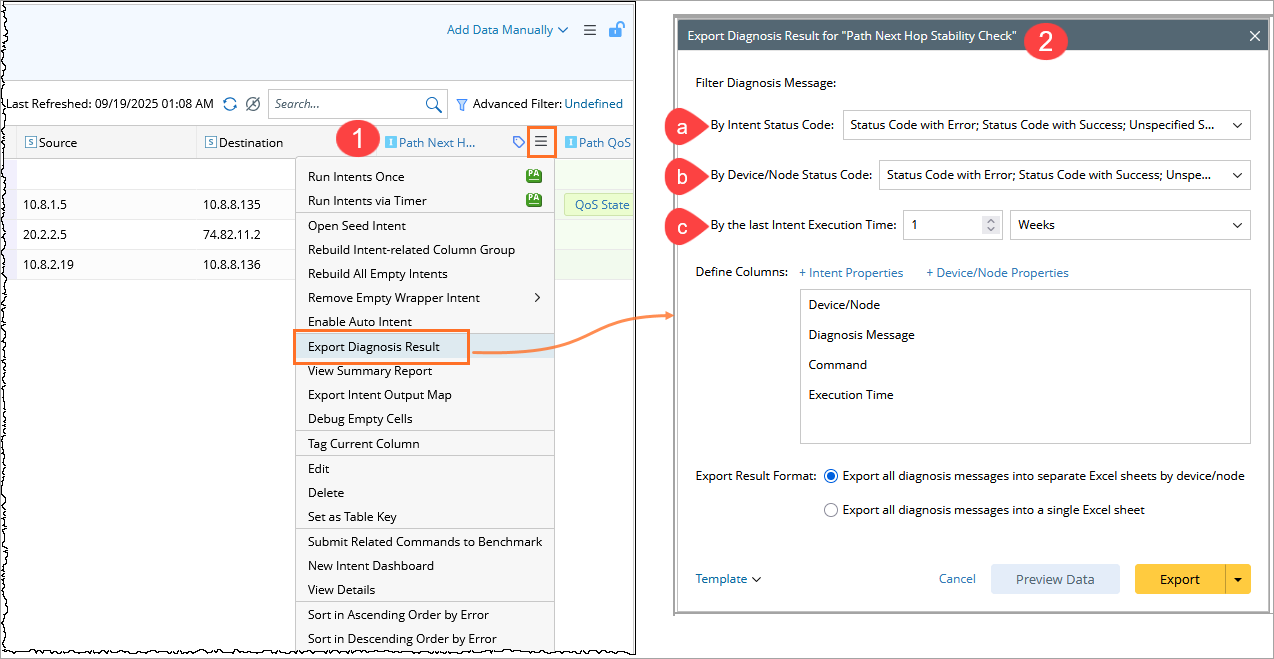Click the Advanced Filter funnel icon
Screen dimensions: 1274x659
pos(462,104)
